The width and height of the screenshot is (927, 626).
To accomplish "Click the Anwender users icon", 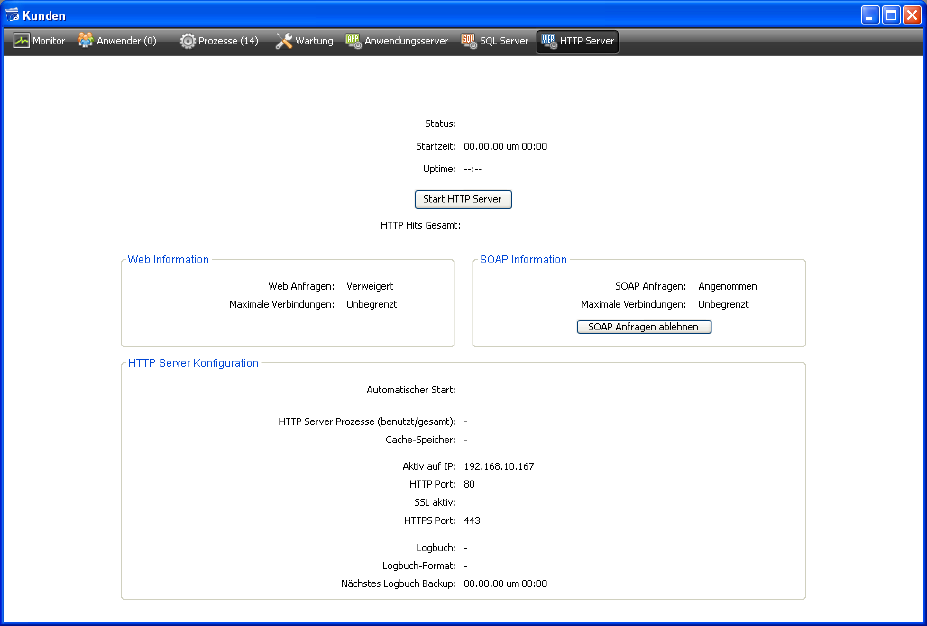I will 86,41.
